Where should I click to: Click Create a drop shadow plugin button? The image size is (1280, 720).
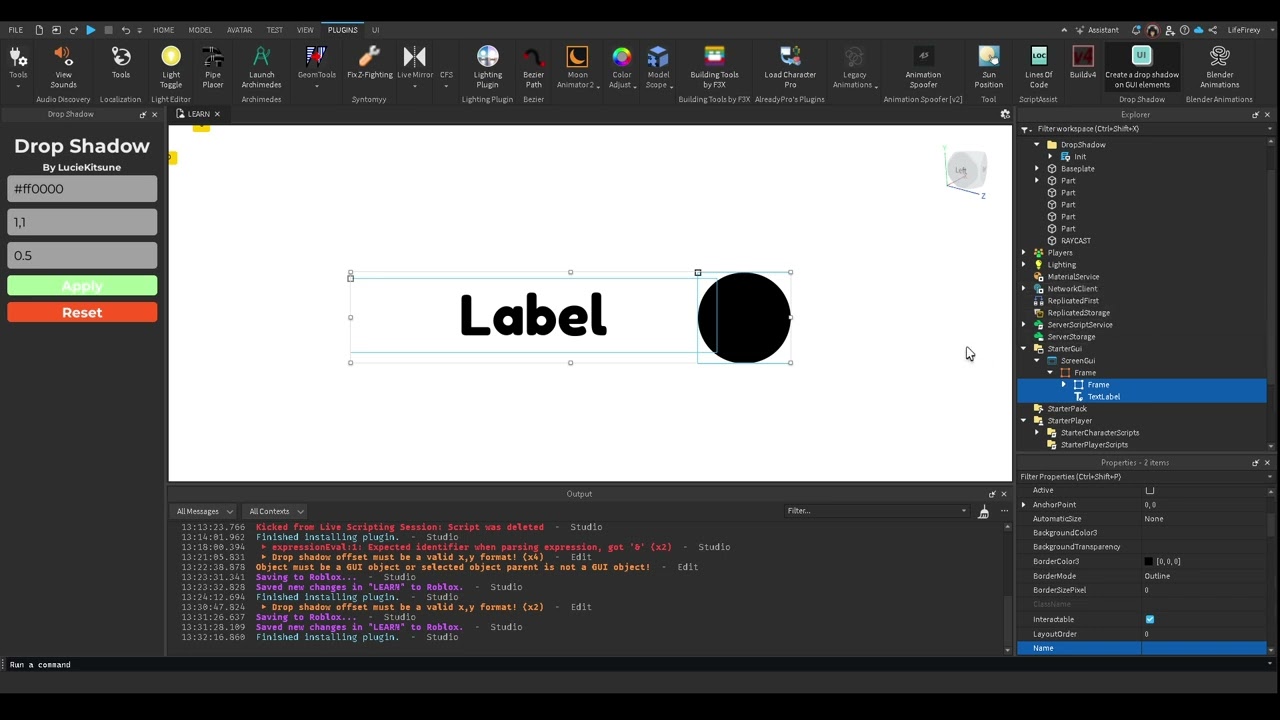(1142, 67)
